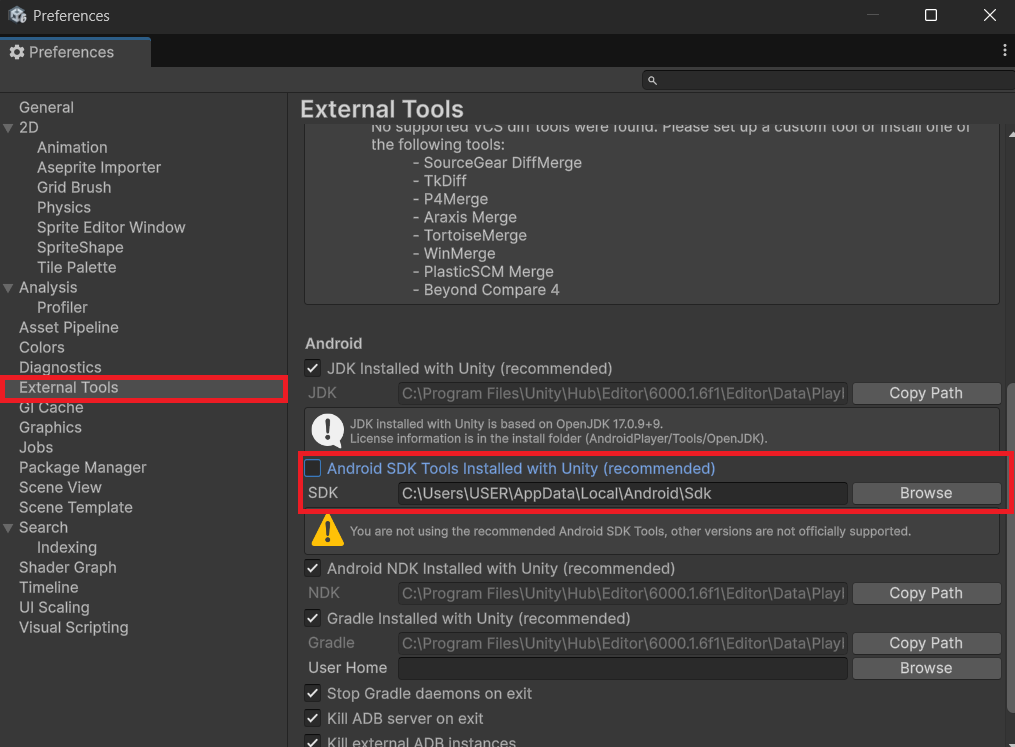1015x747 pixels.
Task: Open Package Manager preferences
Action: [82, 467]
